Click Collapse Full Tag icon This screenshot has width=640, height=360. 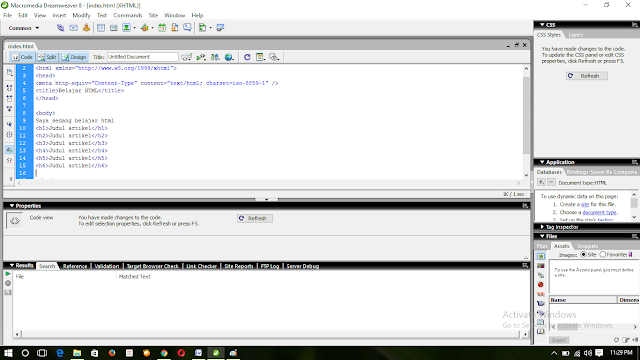(9, 88)
